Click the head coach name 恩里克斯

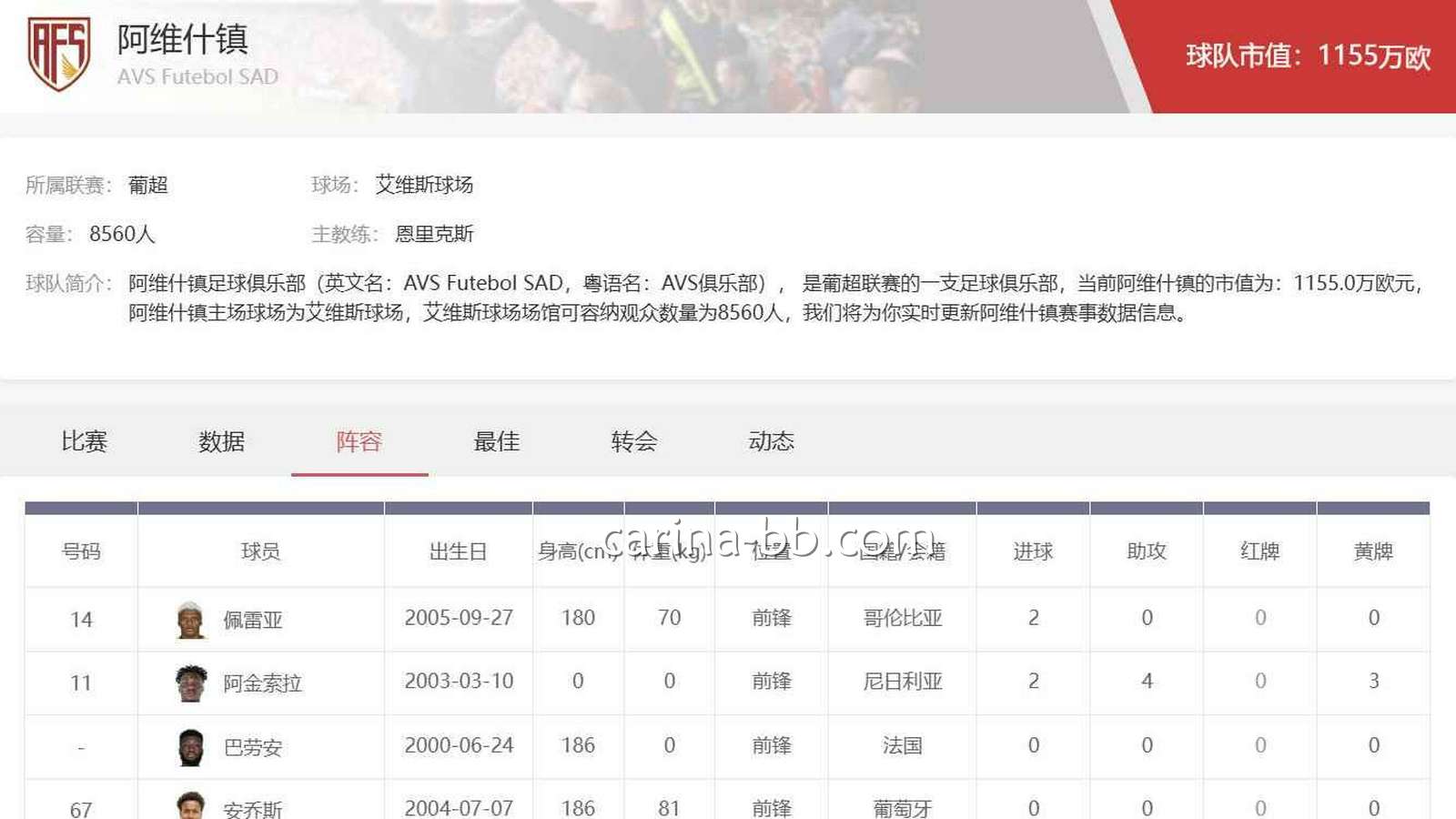tap(435, 234)
